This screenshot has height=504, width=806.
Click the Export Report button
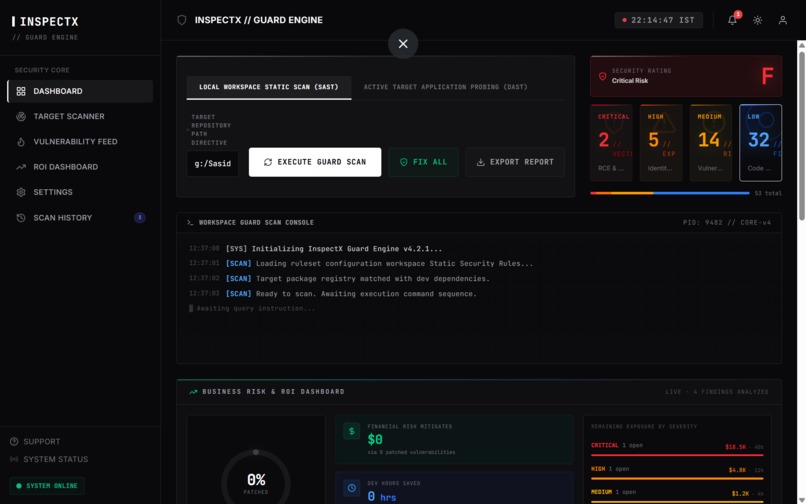(x=515, y=162)
